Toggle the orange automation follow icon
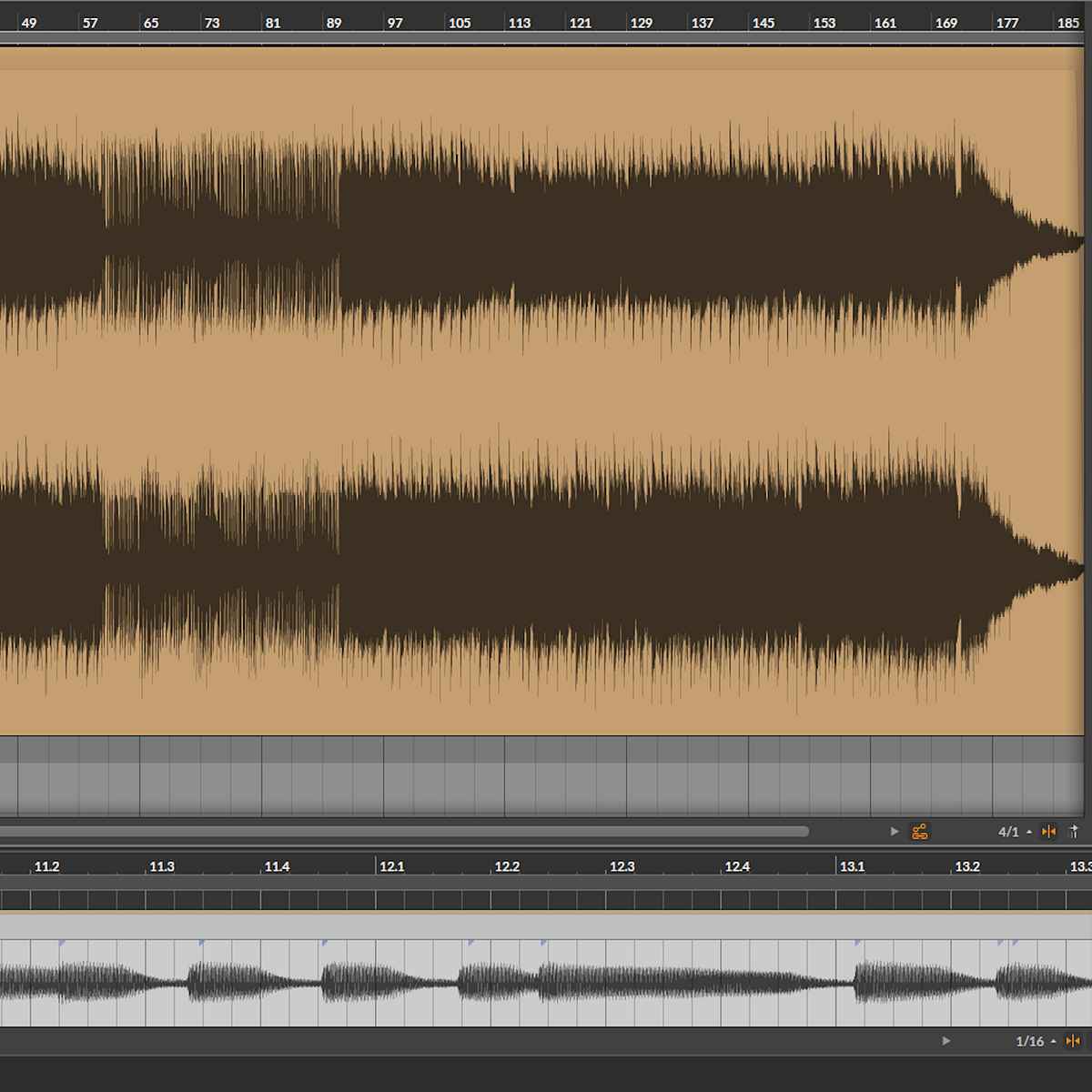This screenshot has width=1092, height=1092. [x=920, y=832]
